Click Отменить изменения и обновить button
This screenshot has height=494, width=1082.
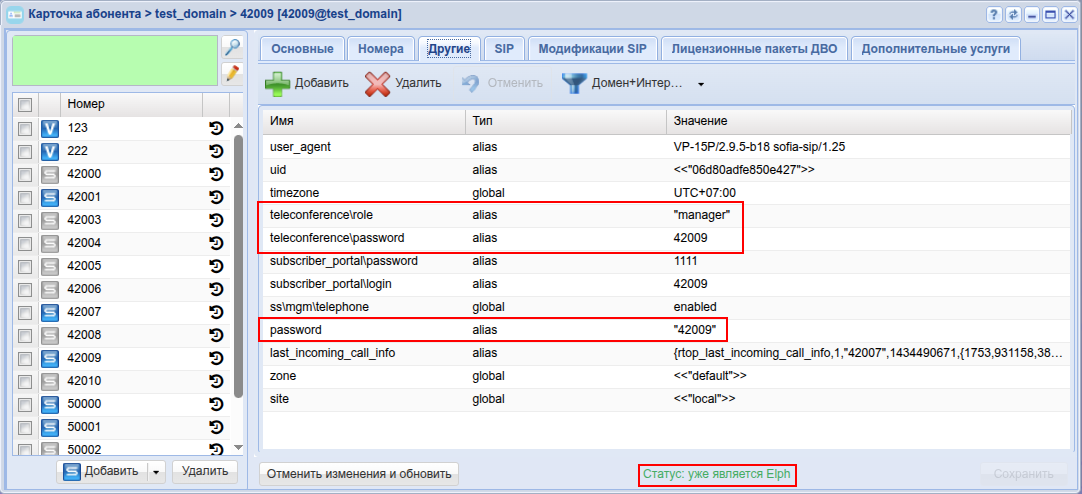point(359,474)
